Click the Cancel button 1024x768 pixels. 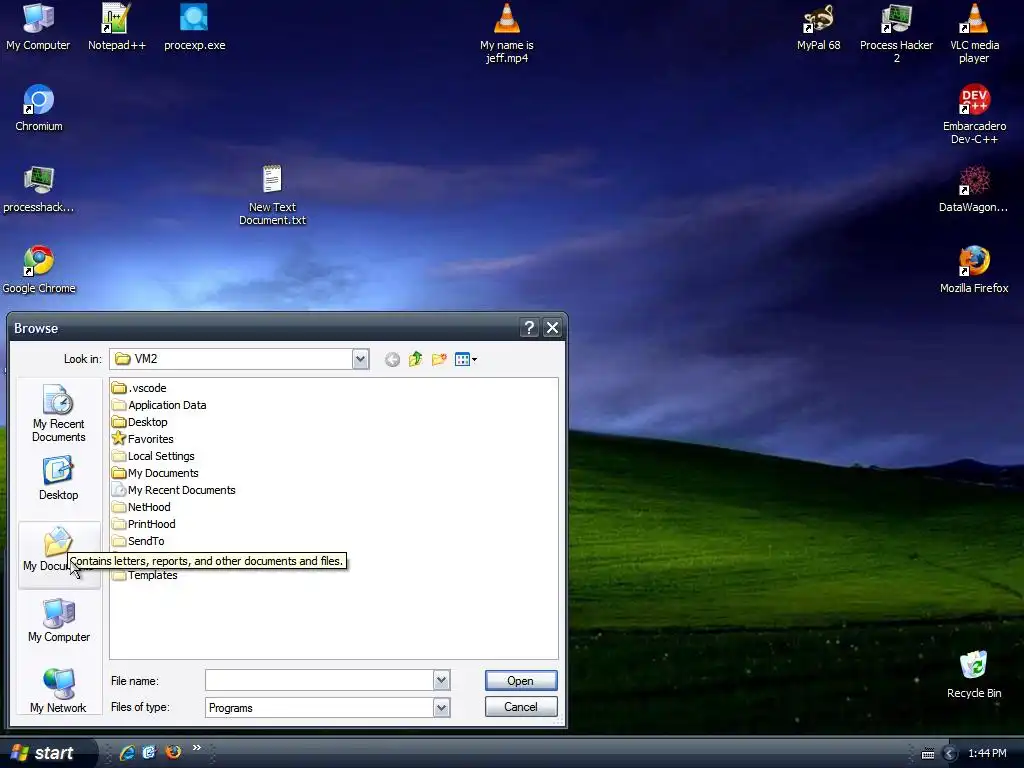[520, 707]
